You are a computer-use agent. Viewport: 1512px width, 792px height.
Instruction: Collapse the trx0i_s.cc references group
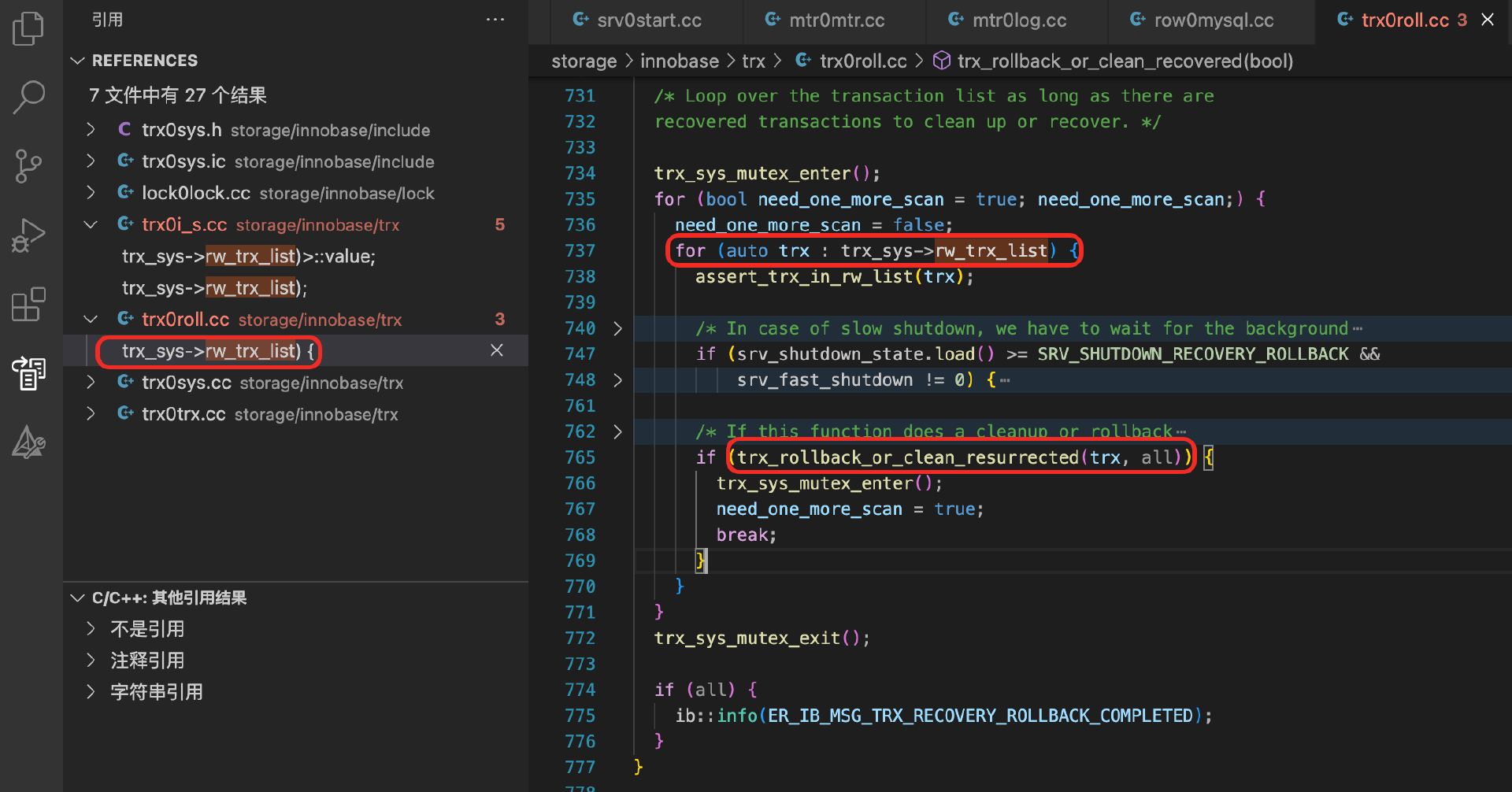coord(91,225)
